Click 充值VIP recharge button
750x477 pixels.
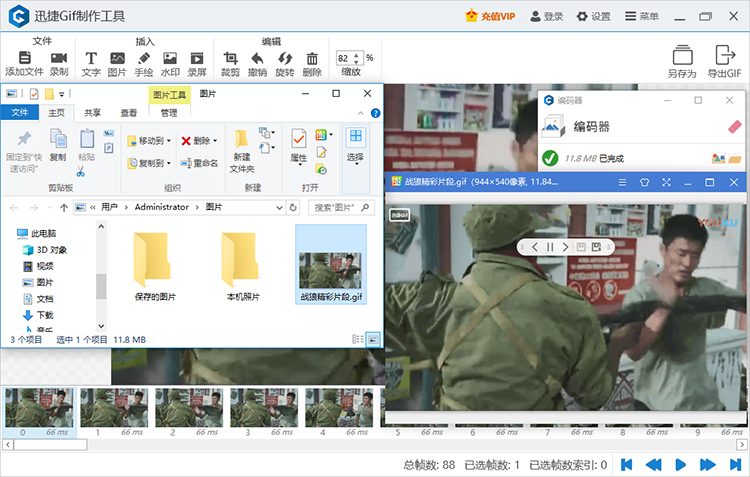tap(490, 16)
